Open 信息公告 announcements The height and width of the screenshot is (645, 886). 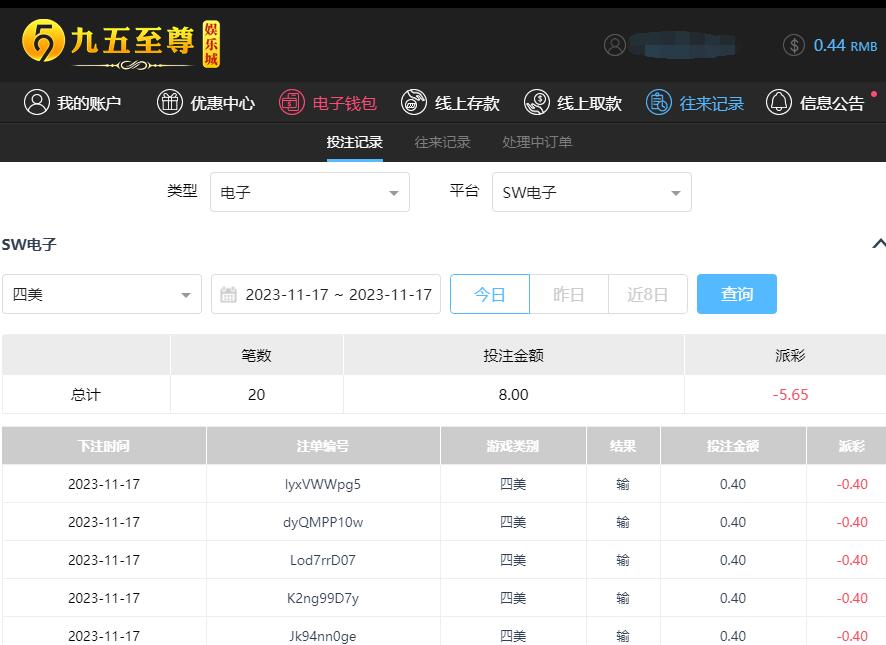pyautogui.click(x=832, y=103)
